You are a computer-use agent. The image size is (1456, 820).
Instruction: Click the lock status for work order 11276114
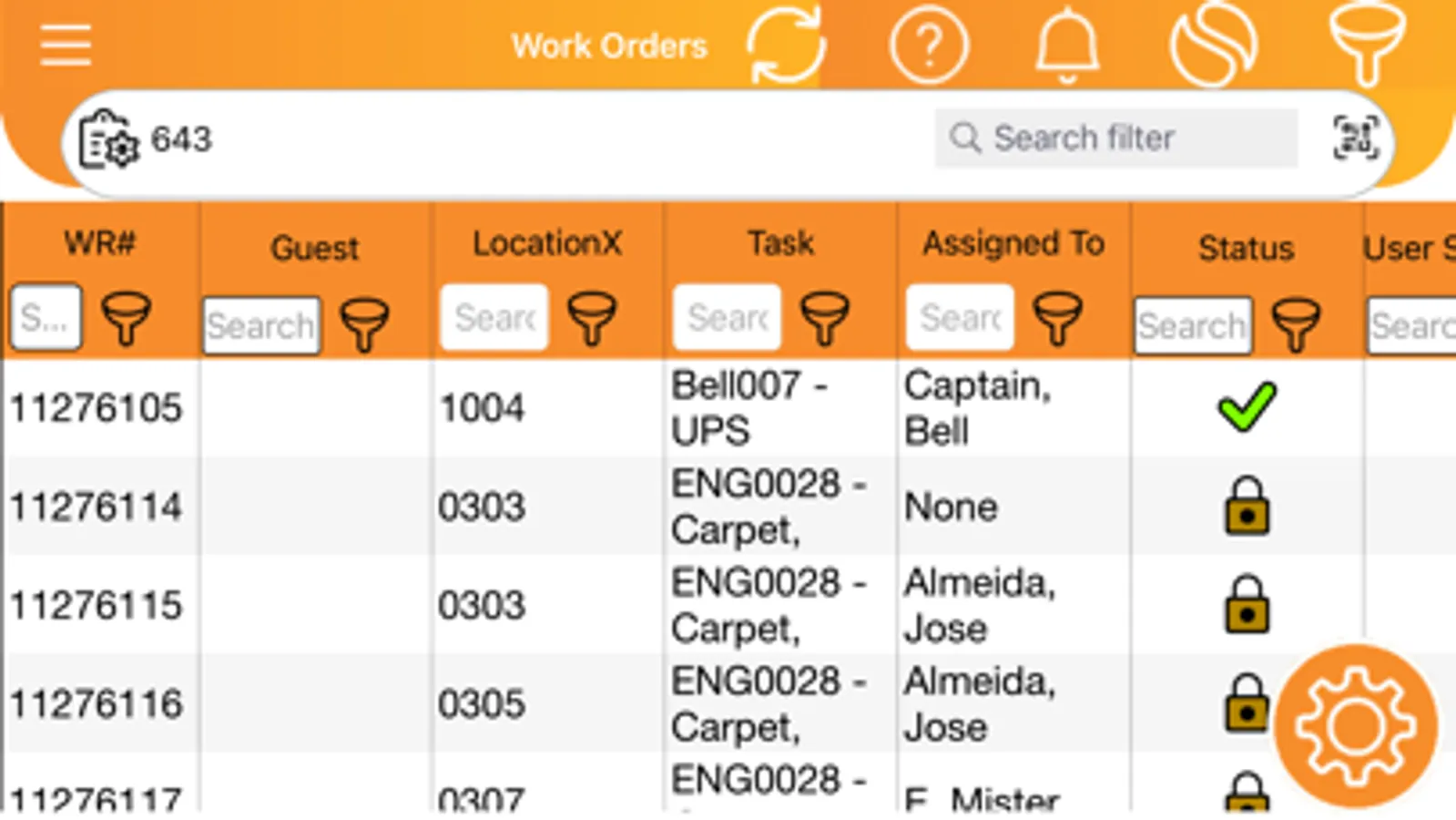[x=1247, y=506]
